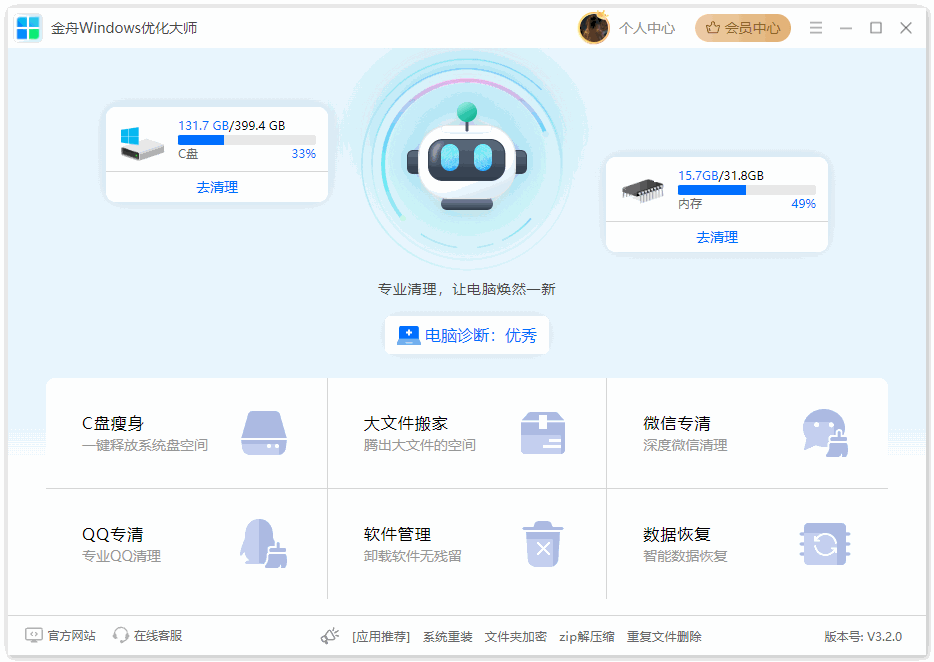Image resolution: width=934 pixels, height=662 pixels.
Task: Click the 15.7GB/31.8GB memory text
Action: (721, 176)
